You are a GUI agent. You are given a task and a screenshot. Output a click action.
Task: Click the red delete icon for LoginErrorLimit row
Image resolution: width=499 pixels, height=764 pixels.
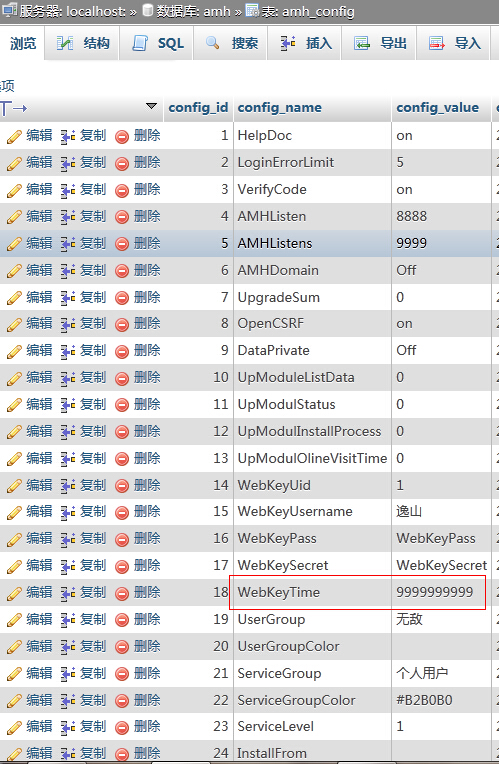tap(122, 164)
